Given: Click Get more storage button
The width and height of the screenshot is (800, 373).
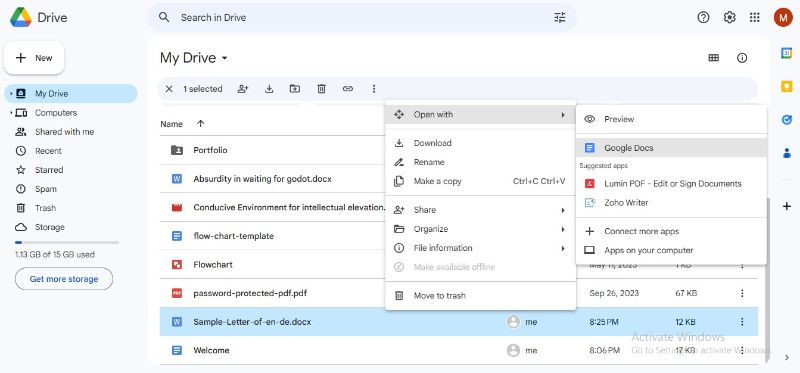Looking at the screenshot, I should [64, 279].
